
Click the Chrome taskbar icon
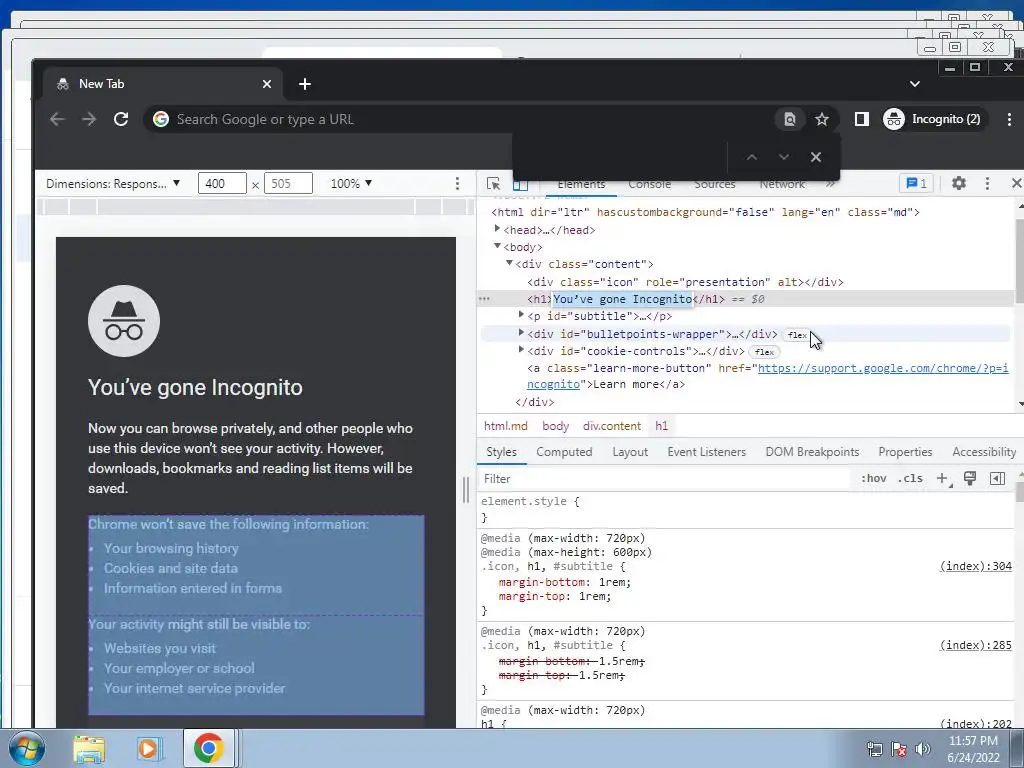click(x=208, y=748)
